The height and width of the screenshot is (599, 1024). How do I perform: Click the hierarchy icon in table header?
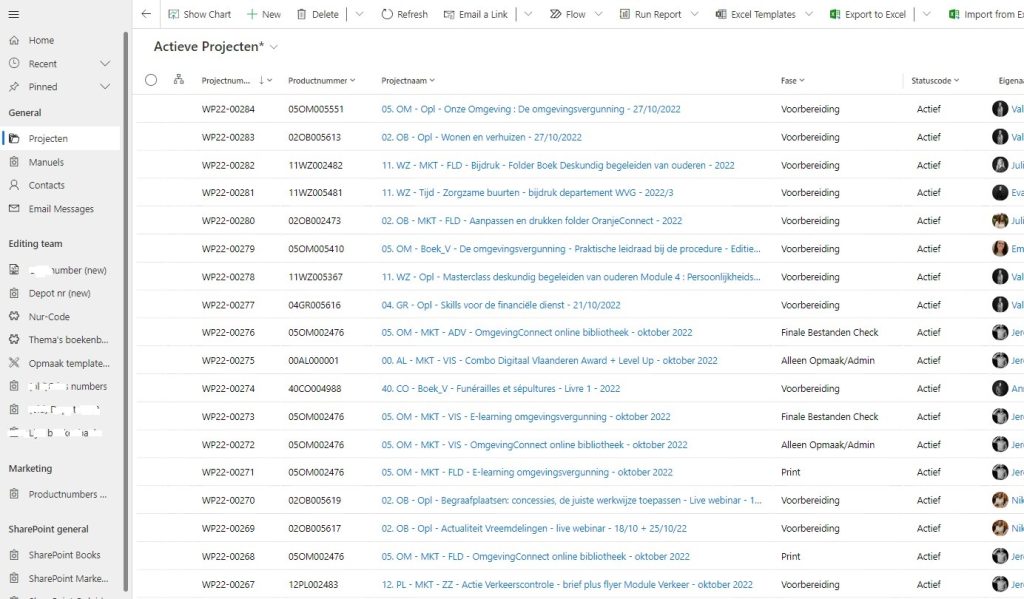click(179, 80)
